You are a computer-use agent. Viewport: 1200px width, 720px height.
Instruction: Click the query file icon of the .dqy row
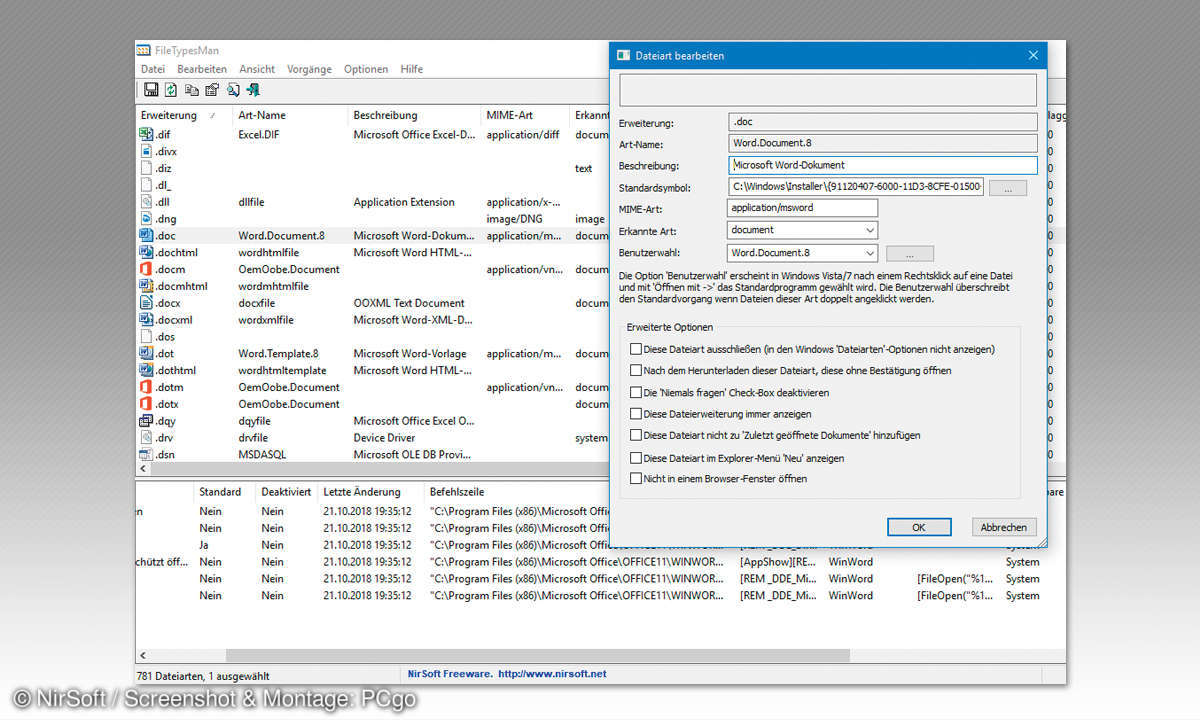tap(146, 421)
